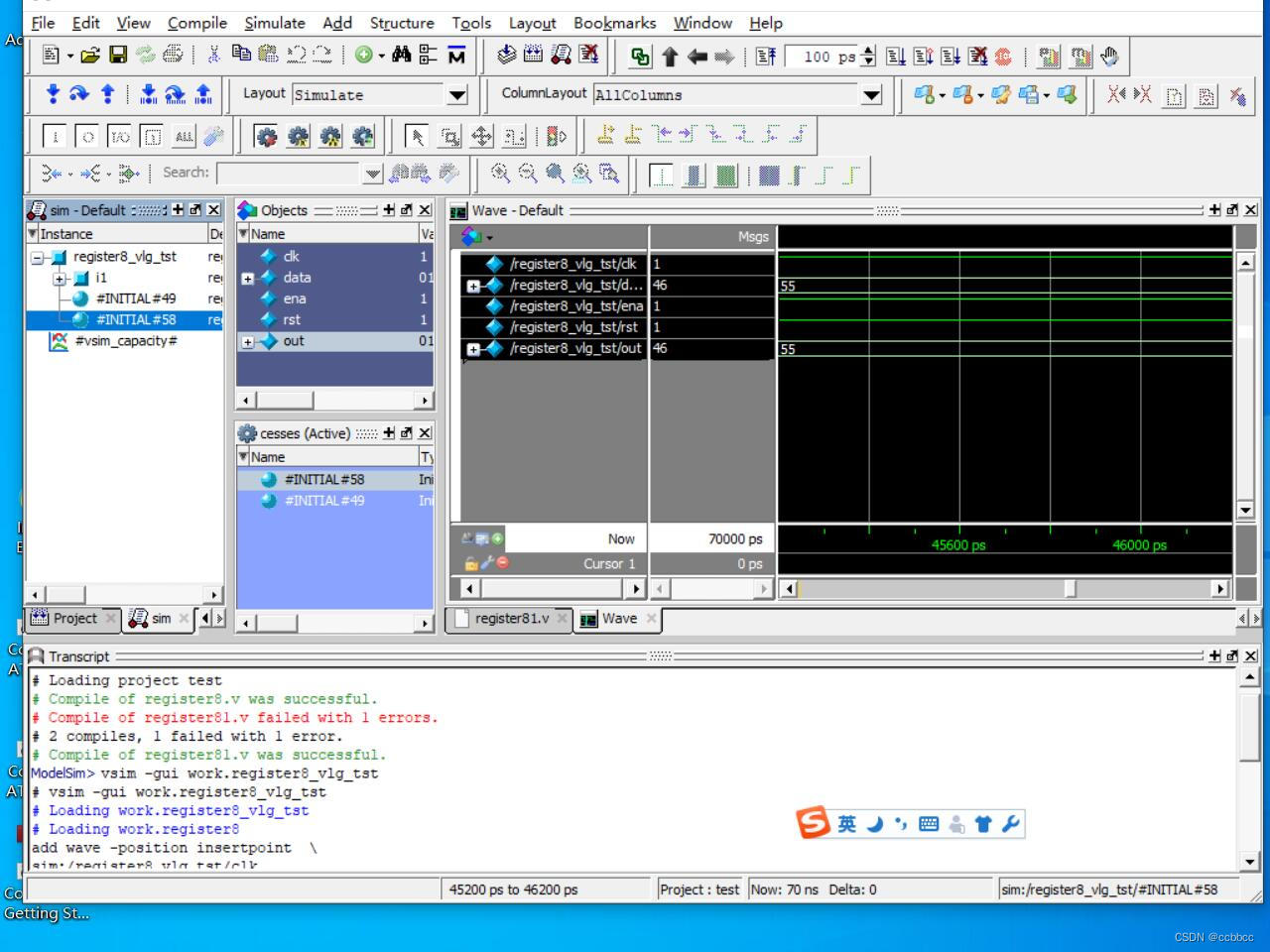Image resolution: width=1270 pixels, height=952 pixels.
Task: Expand the data bus in Objects
Action: coord(247,279)
